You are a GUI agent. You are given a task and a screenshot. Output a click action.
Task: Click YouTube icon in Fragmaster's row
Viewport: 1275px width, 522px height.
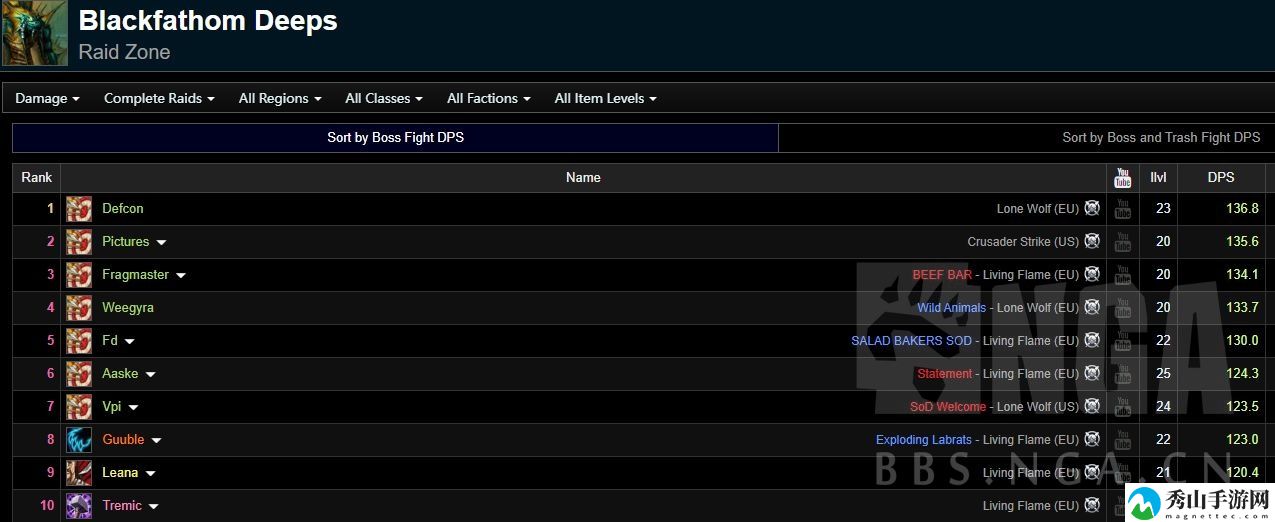tap(1123, 275)
